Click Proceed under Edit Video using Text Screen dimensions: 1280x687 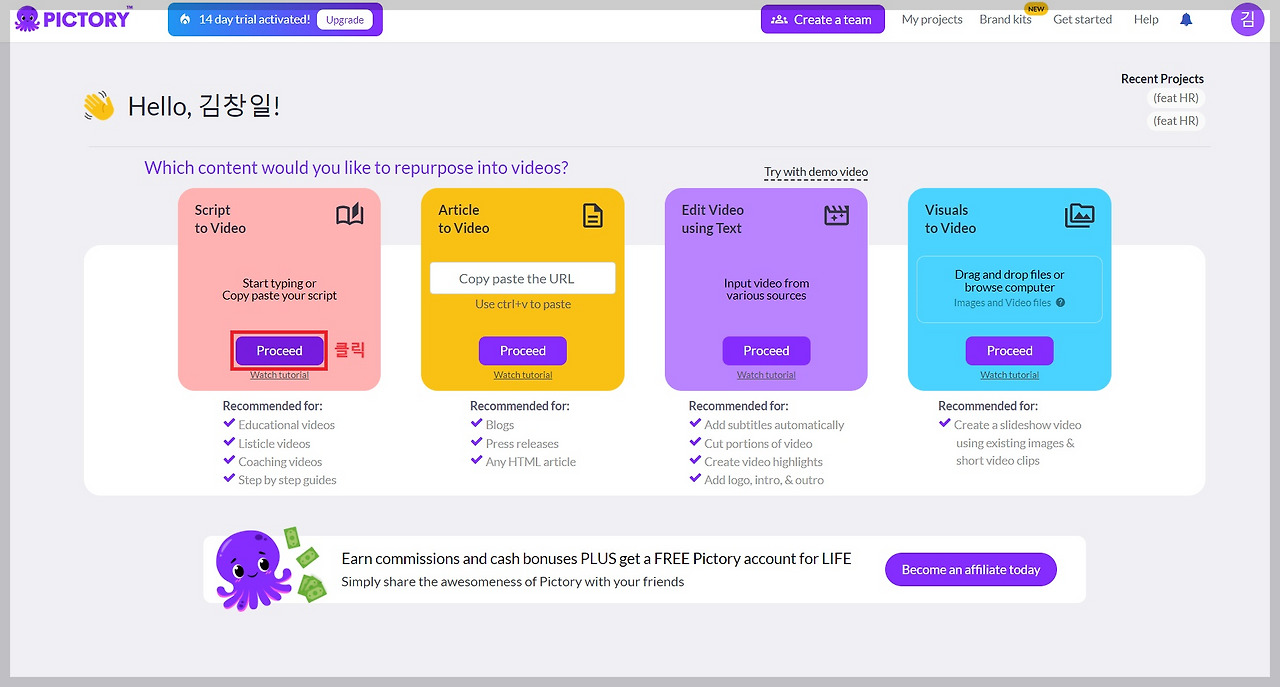pyautogui.click(x=766, y=351)
